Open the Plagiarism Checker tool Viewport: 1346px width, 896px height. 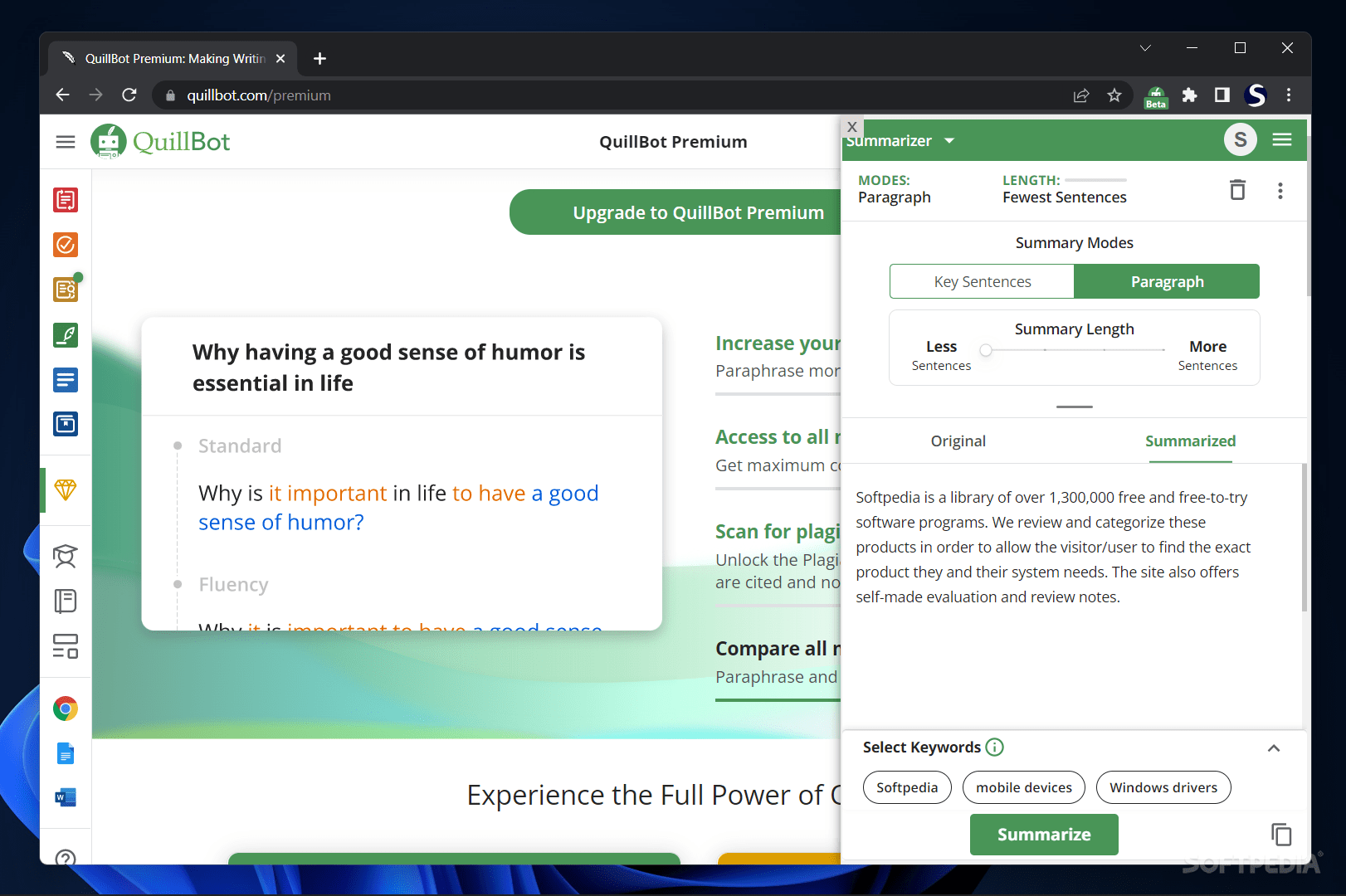click(x=66, y=290)
